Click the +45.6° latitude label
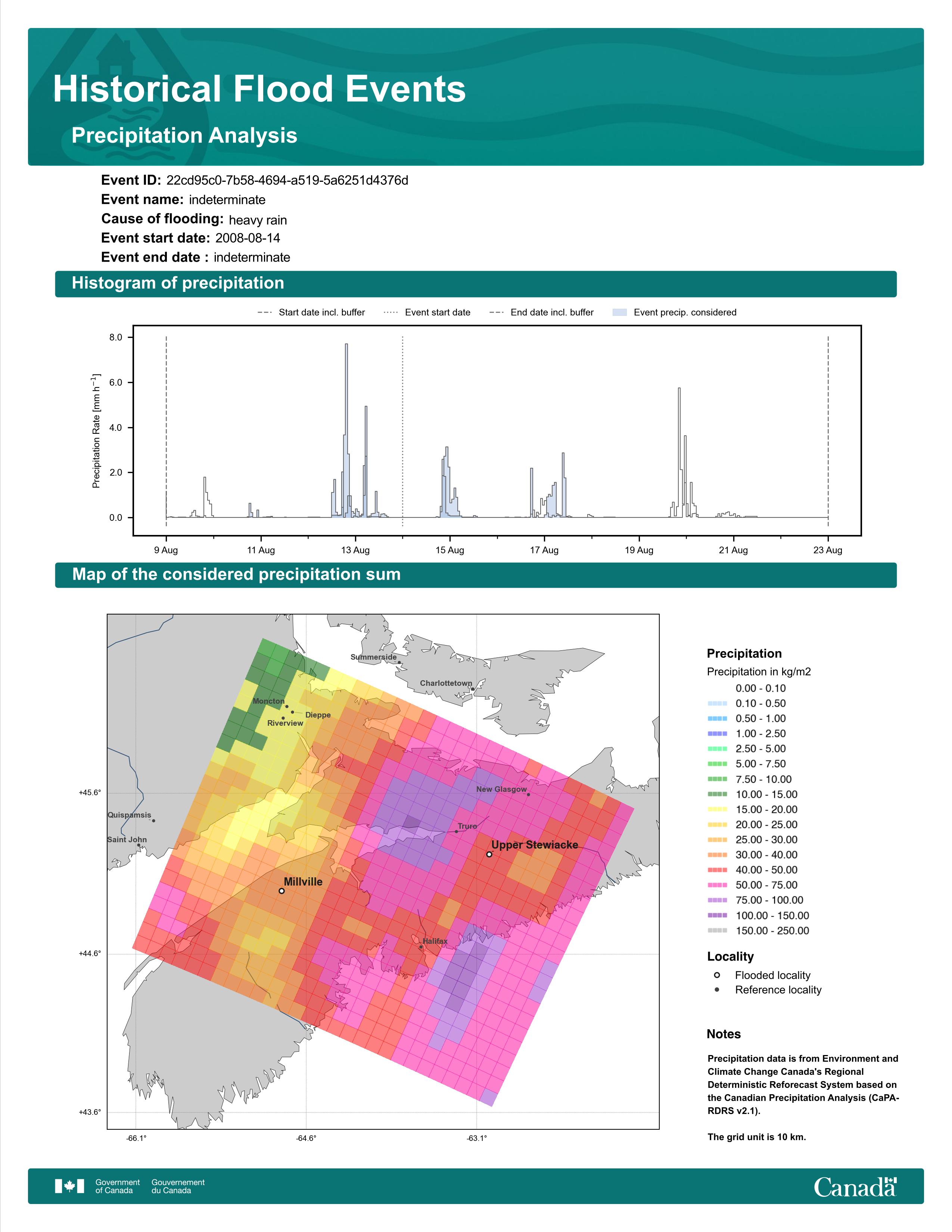The image size is (952, 1232). tap(90, 793)
